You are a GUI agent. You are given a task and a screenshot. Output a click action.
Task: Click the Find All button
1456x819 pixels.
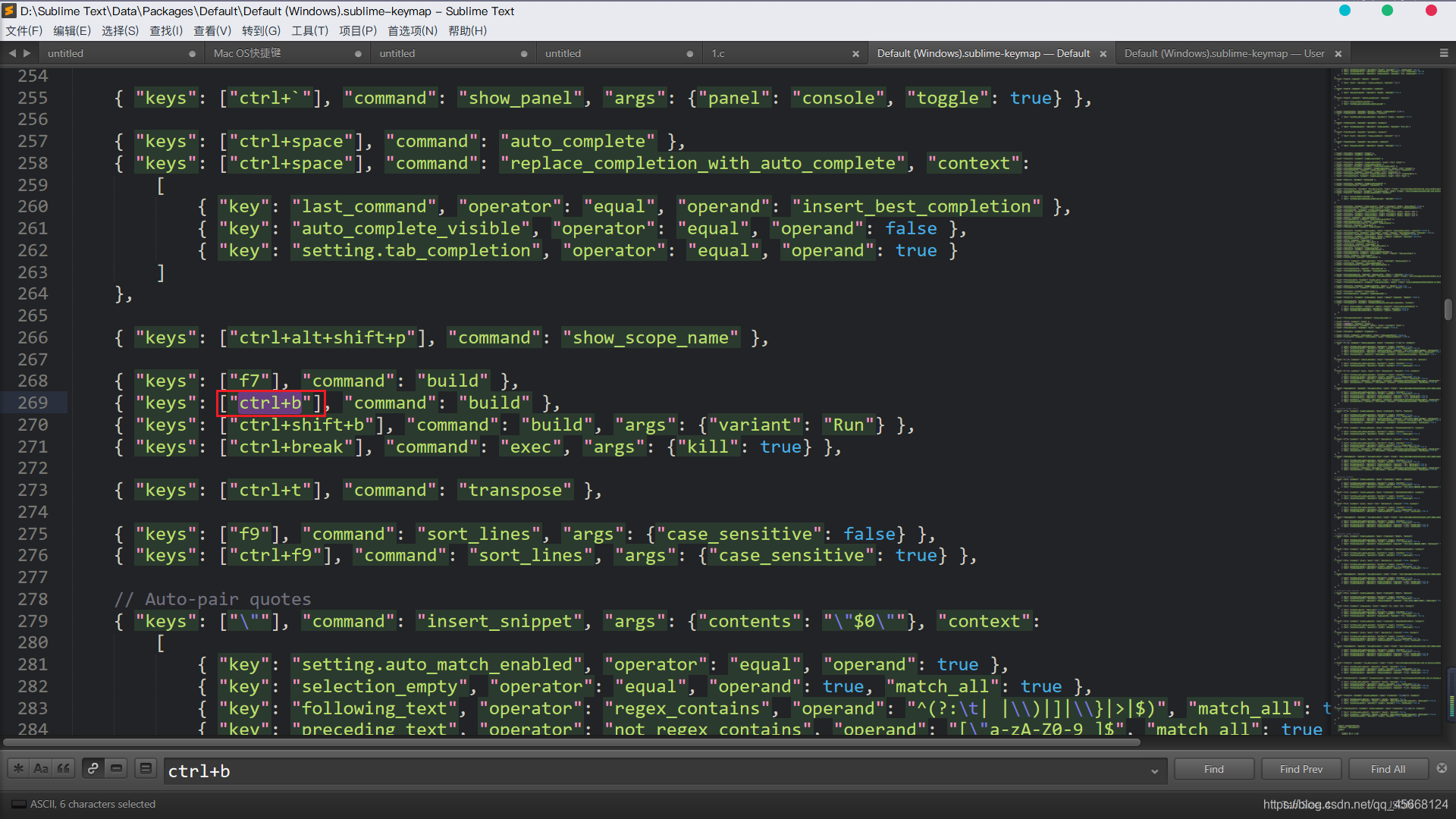(1388, 769)
